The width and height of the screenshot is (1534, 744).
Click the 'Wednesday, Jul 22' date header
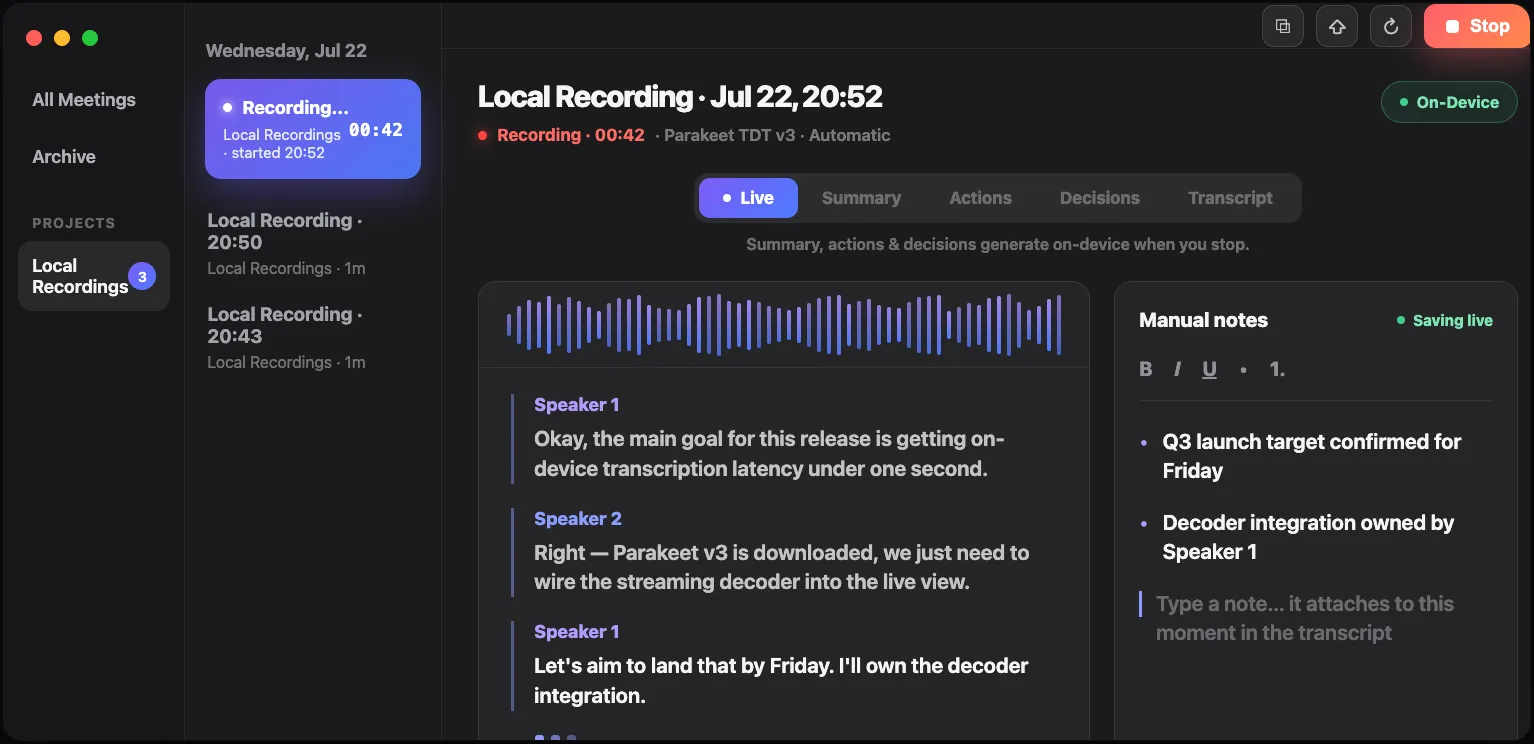click(x=286, y=51)
